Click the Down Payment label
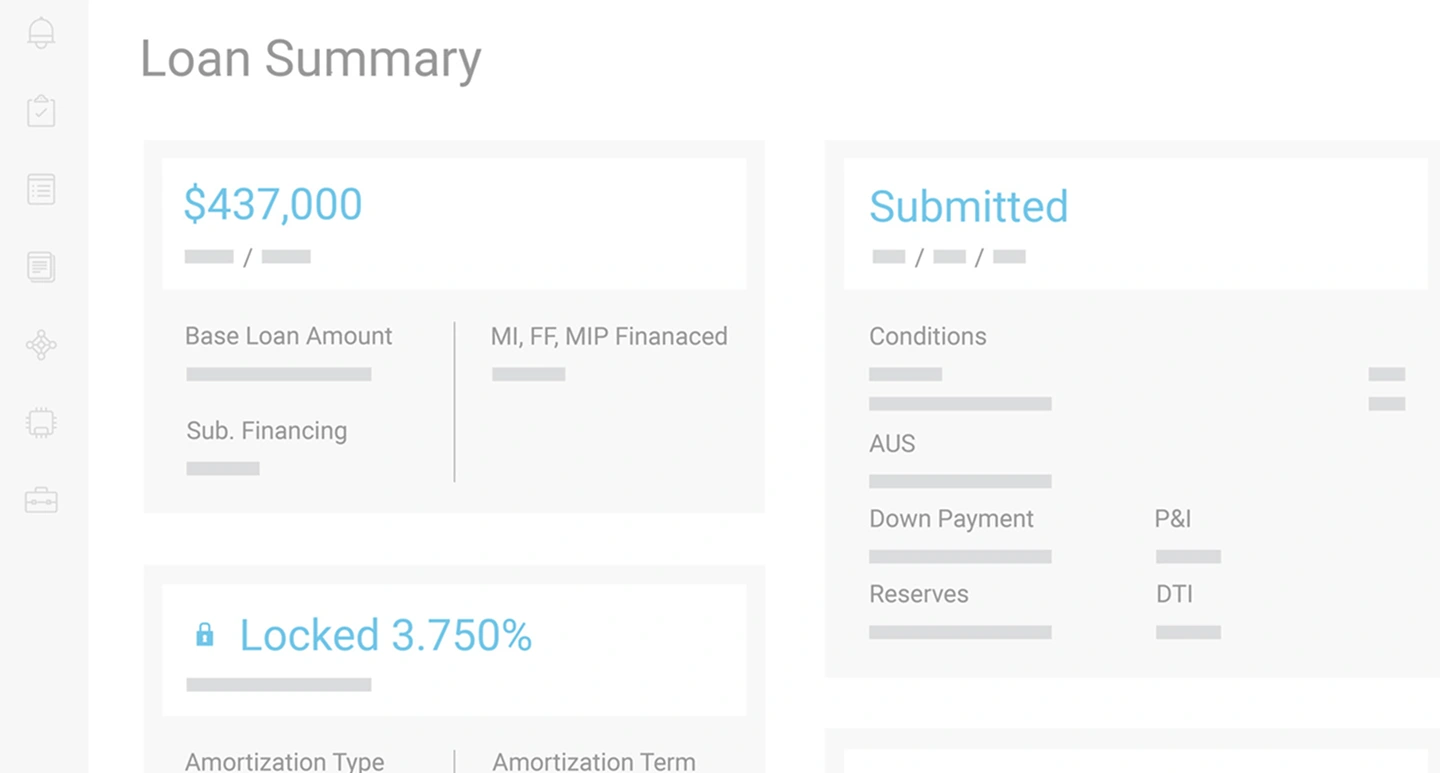Image resolution: width=1440 pixels, height=773 pixels. point(950,519)
